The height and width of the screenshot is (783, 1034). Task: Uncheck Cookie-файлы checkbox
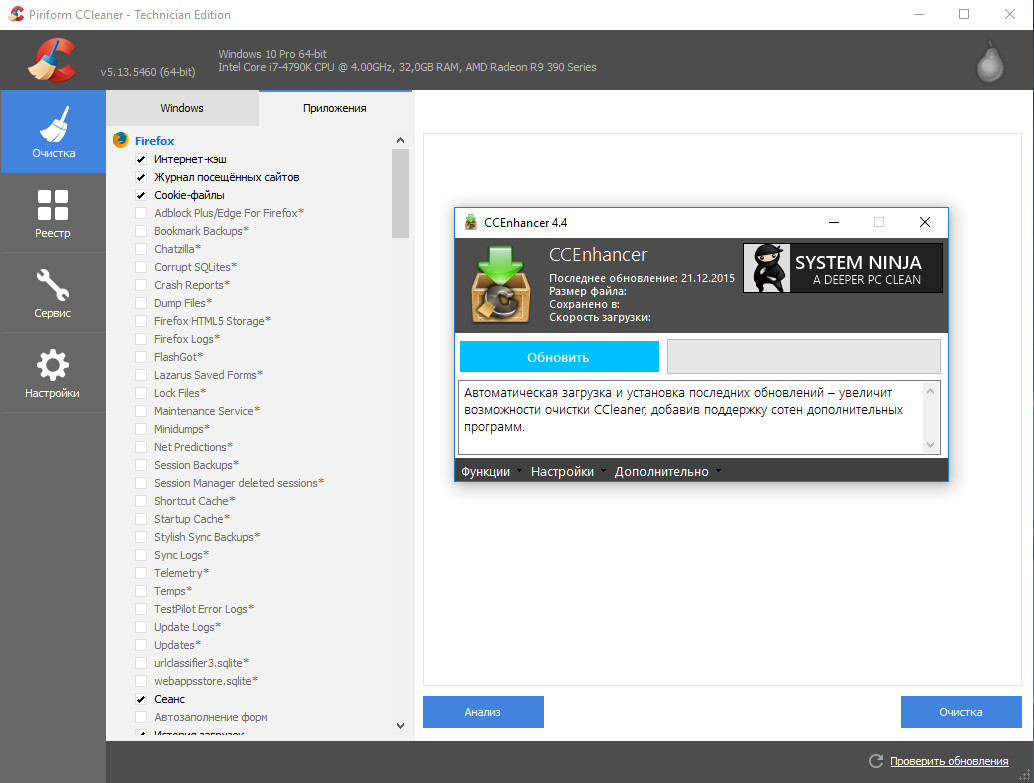tap(141, 195)
